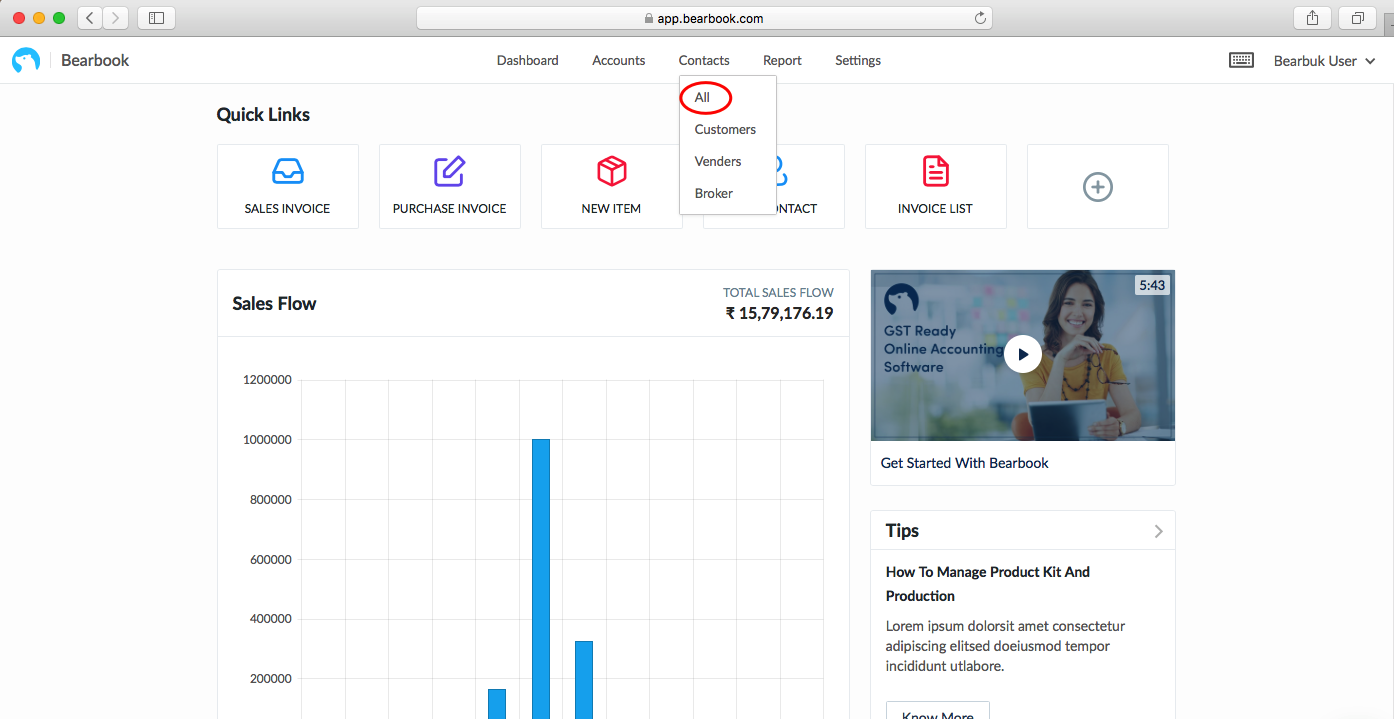This screenshot has height=719, width=1394.
Task: Click the Sales Flow heading
Action: pos(274,304)
